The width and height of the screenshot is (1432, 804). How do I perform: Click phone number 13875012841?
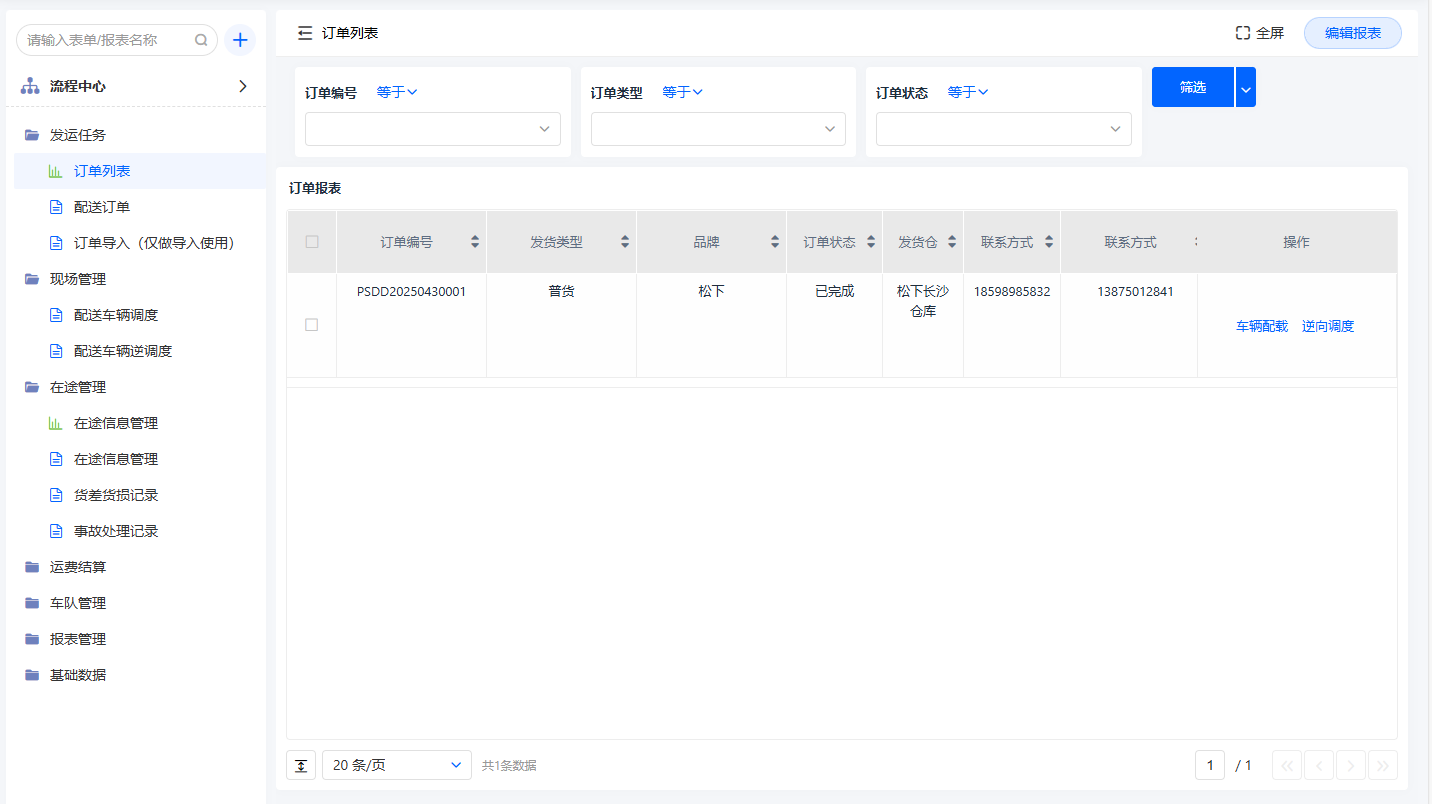(1135, 292)
